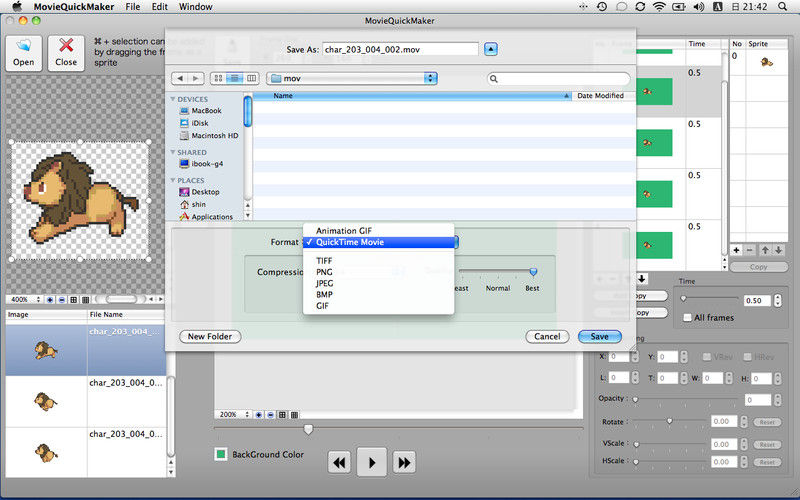The height and width of the screenshot is (500, 800).
Task: Rewind the animation preview
Action: (x=339, y=462)
